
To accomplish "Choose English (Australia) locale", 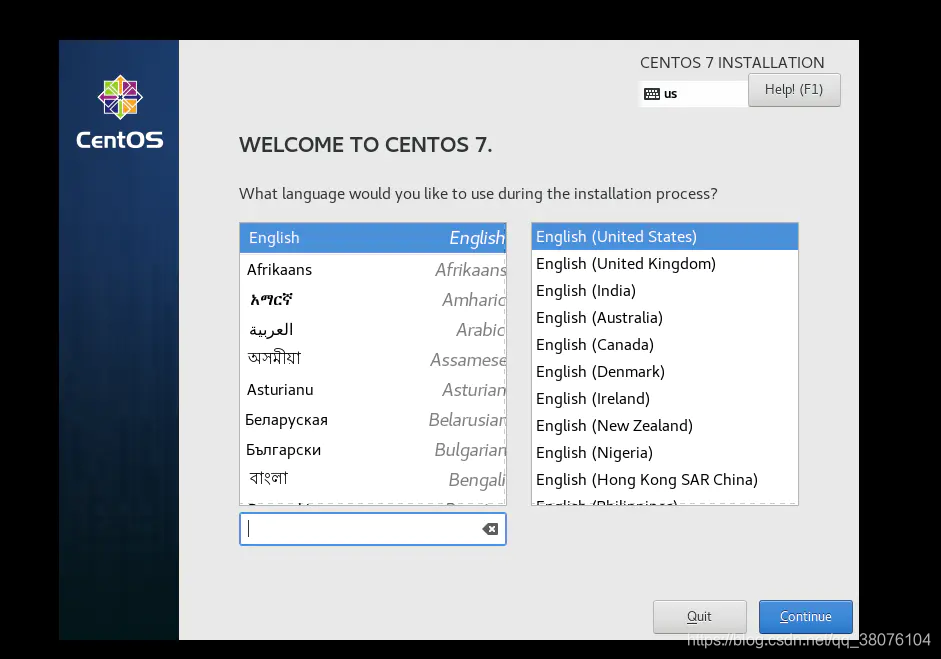I will [664, 317].
